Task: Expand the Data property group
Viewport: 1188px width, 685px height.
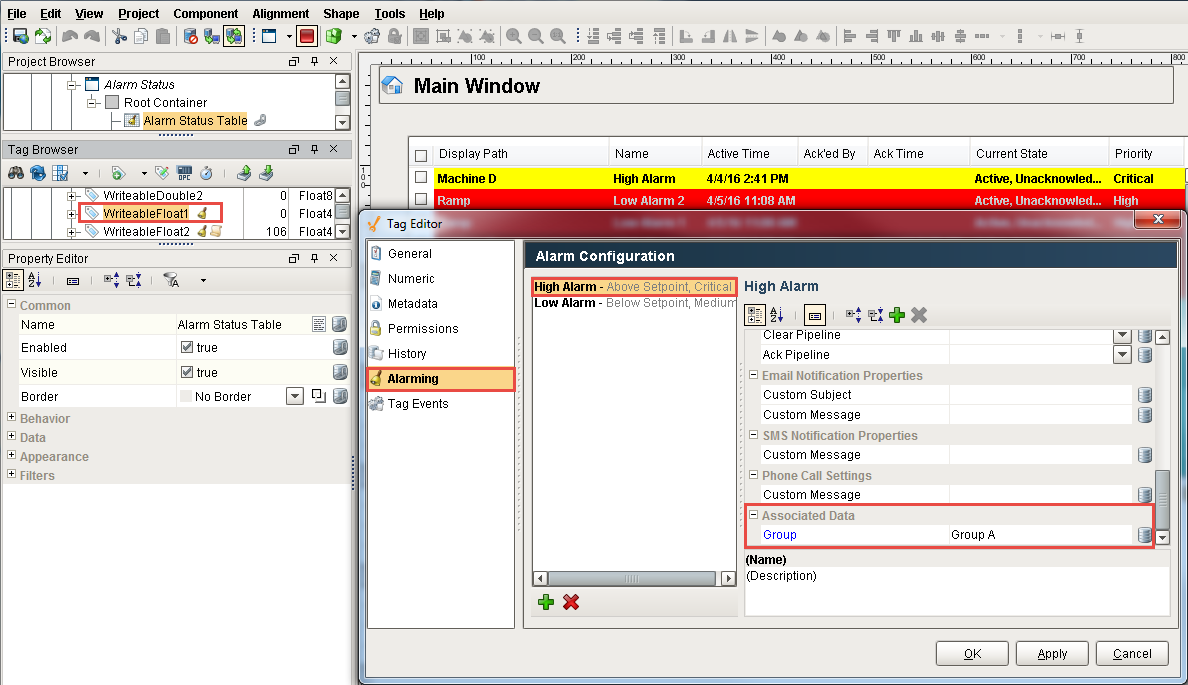Action: pos(11,436)
